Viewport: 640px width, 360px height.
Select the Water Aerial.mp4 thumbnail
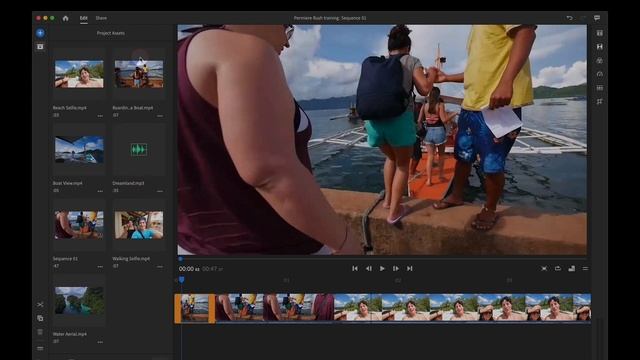click(79, 300)
